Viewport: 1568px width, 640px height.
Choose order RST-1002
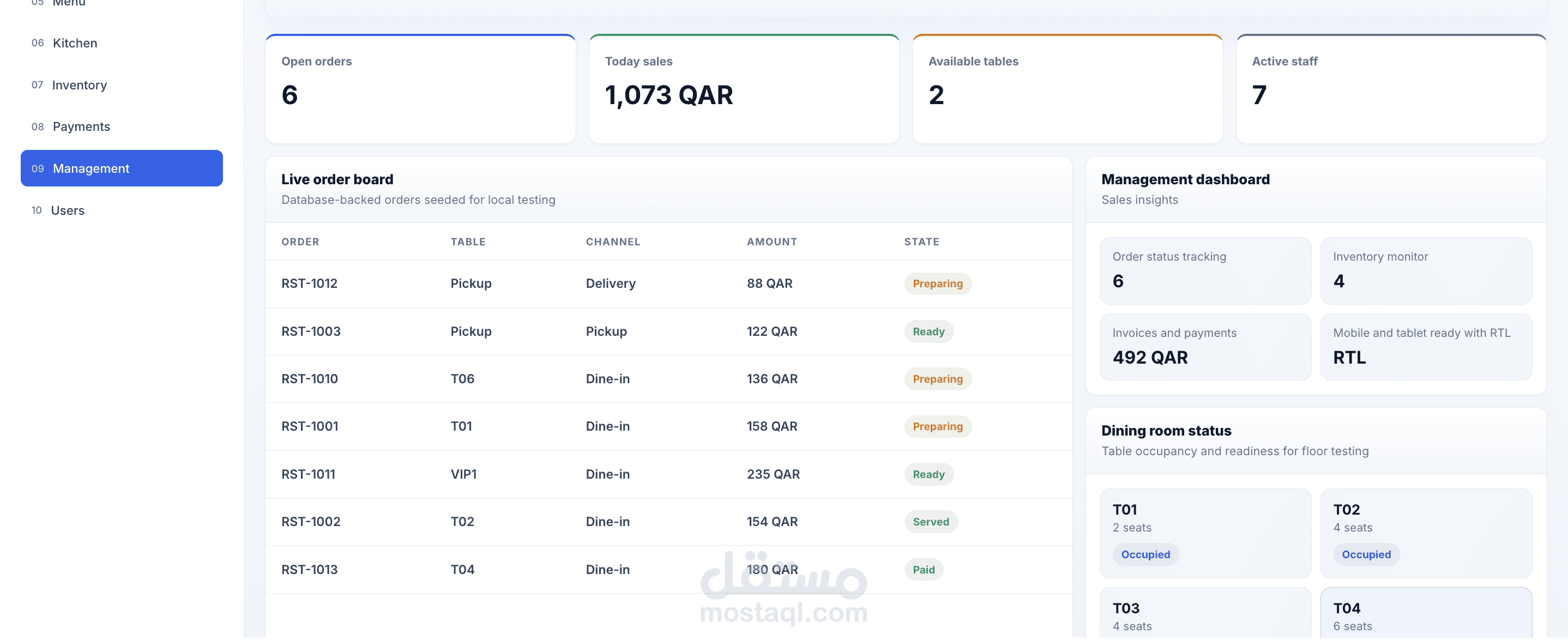pos(311,522)
